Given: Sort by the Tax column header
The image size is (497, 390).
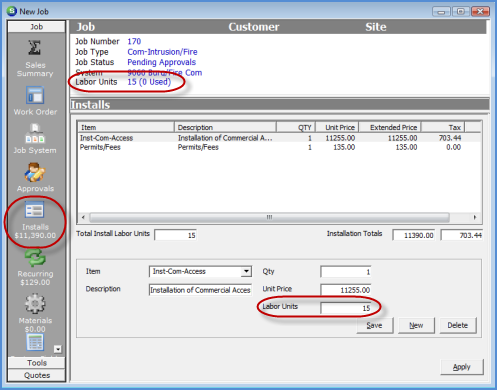Looking at the screenshot, I should coord(443,127).
